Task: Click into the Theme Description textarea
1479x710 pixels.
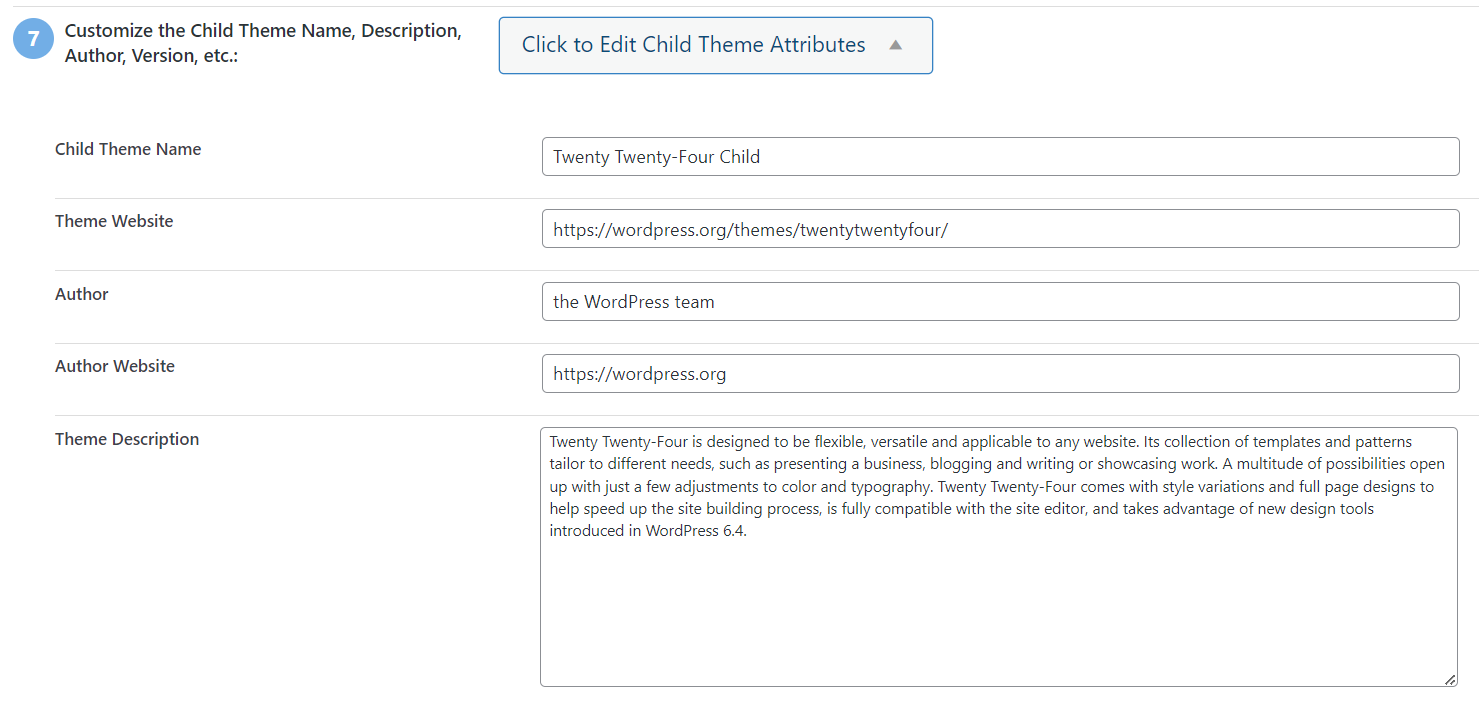Action: point(999,555)
